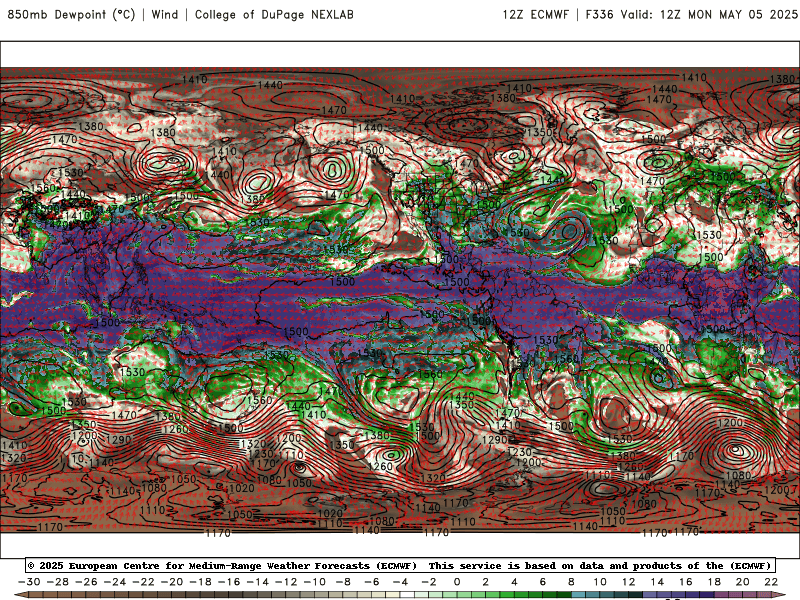Click the 14 color scale label
The image size is (800, 600).
657,582
